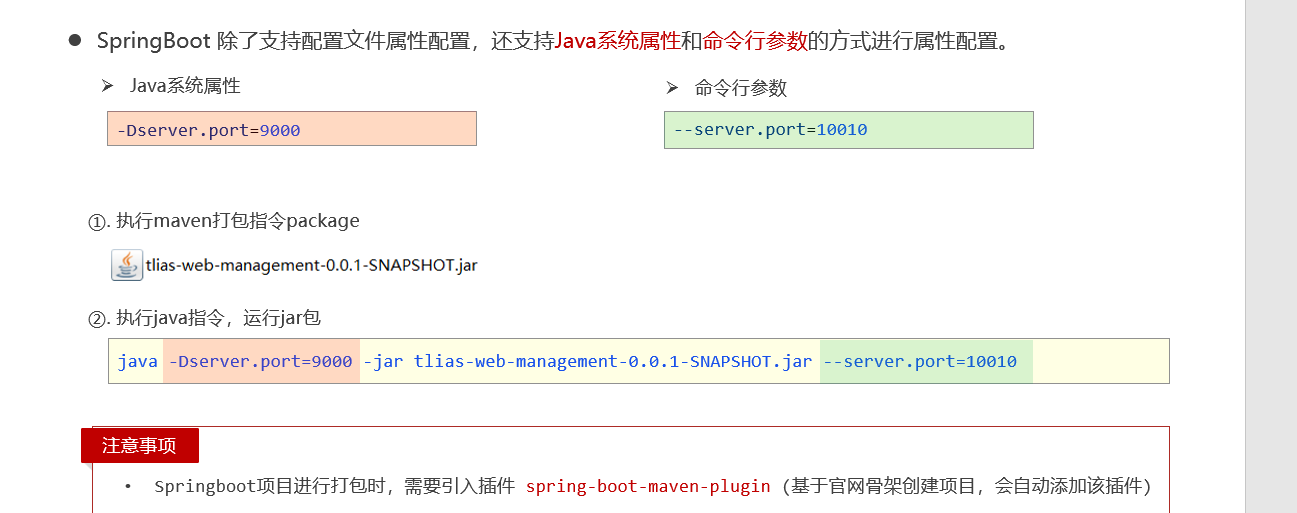Click the circled number ① step marker

pos(97,222)
